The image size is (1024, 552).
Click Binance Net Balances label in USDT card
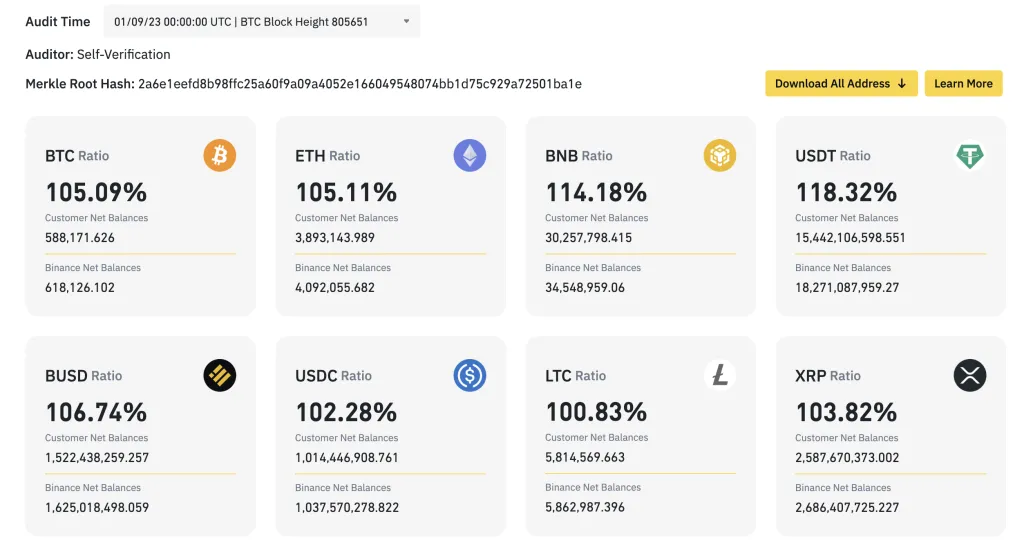[x=843, y=267]
